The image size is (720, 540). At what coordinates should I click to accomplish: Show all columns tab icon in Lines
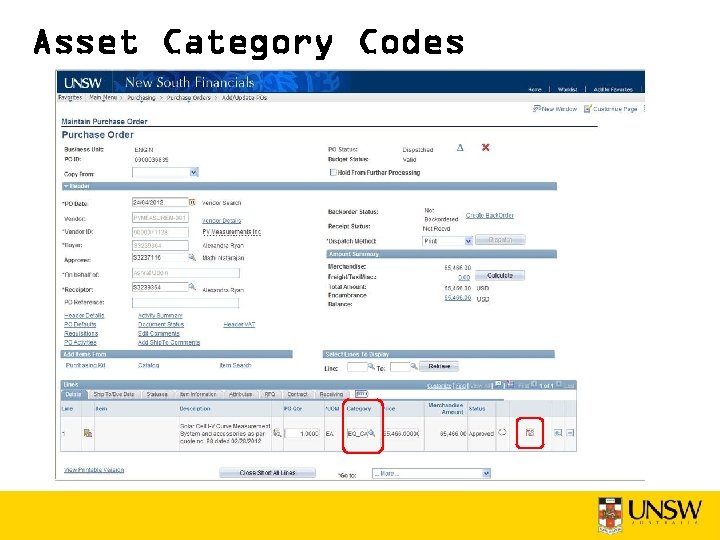(x=361, y=394)
